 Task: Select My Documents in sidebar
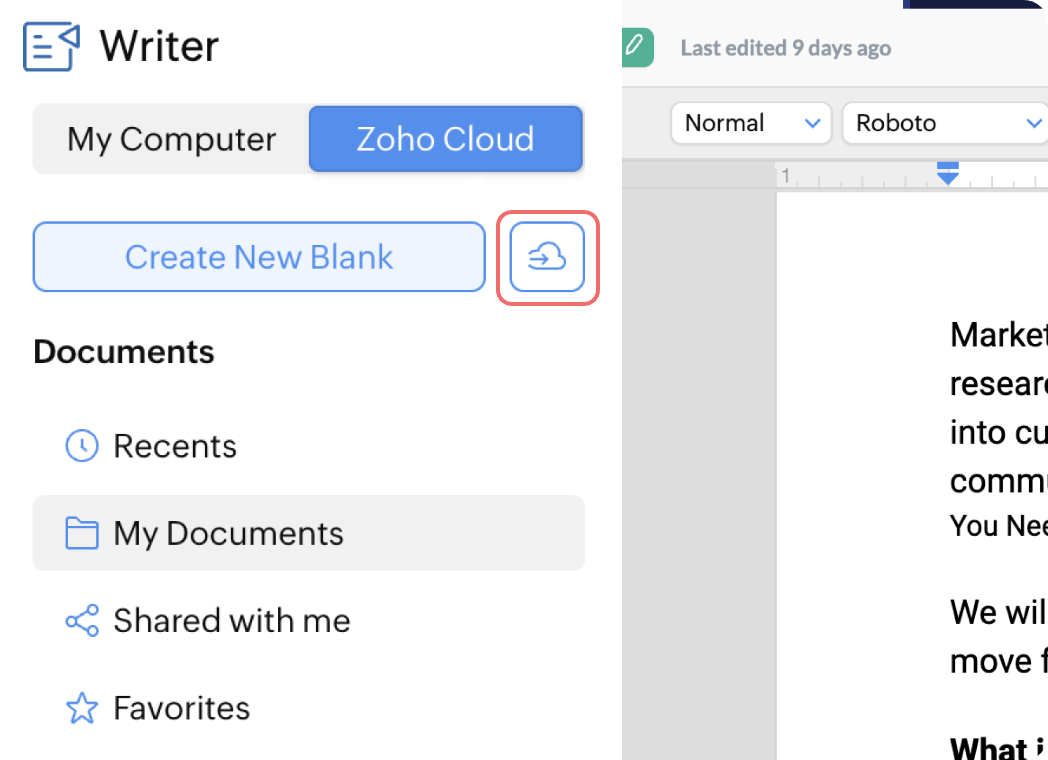pyautogui.click(x=228, y=533)
